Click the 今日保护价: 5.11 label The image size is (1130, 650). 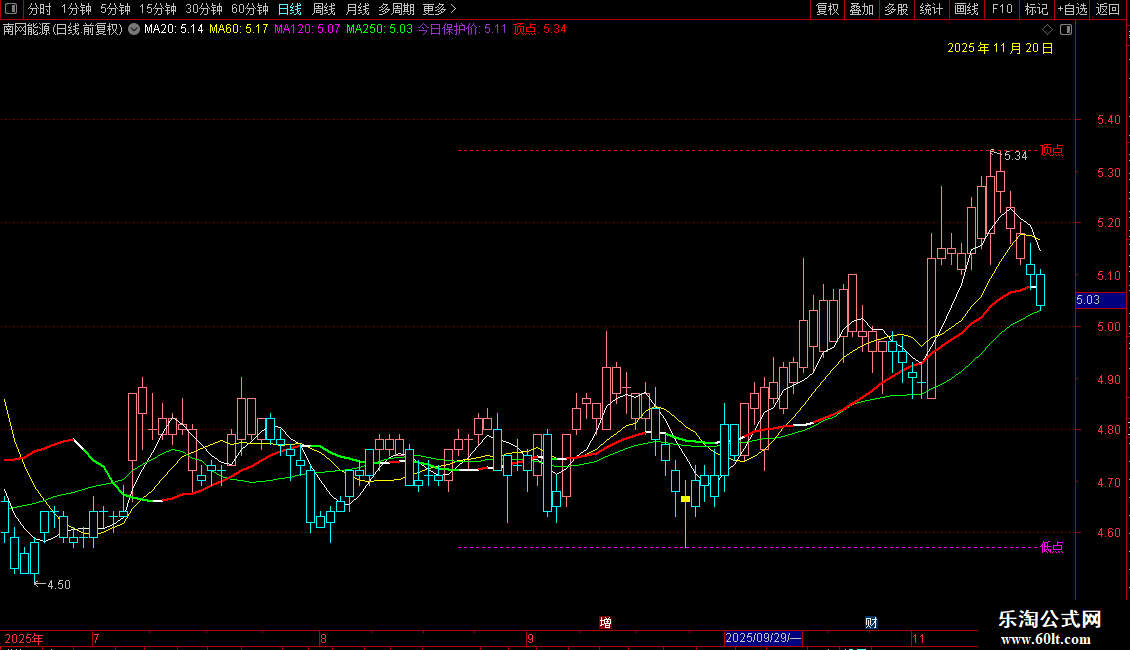click(x=462, y=30)
